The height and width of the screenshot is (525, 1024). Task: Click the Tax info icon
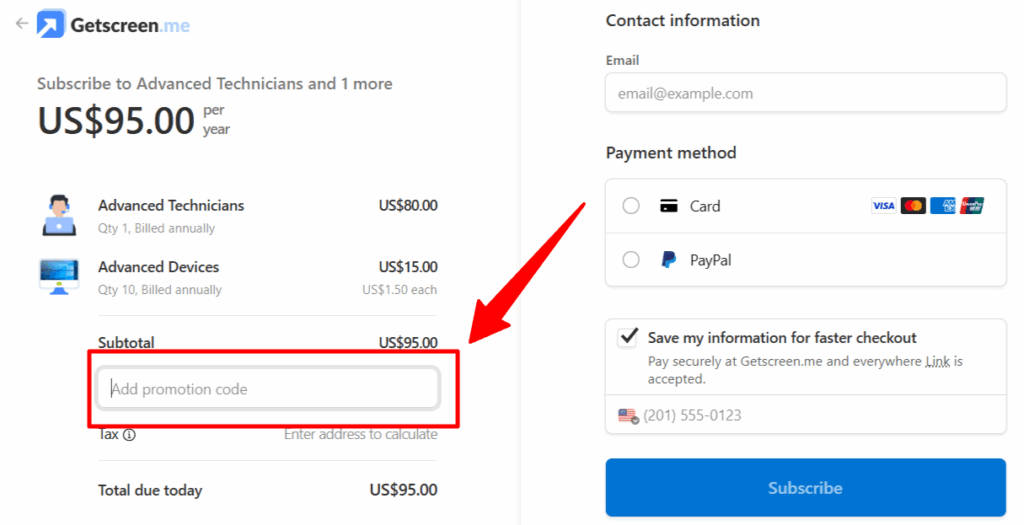(129, 435)
